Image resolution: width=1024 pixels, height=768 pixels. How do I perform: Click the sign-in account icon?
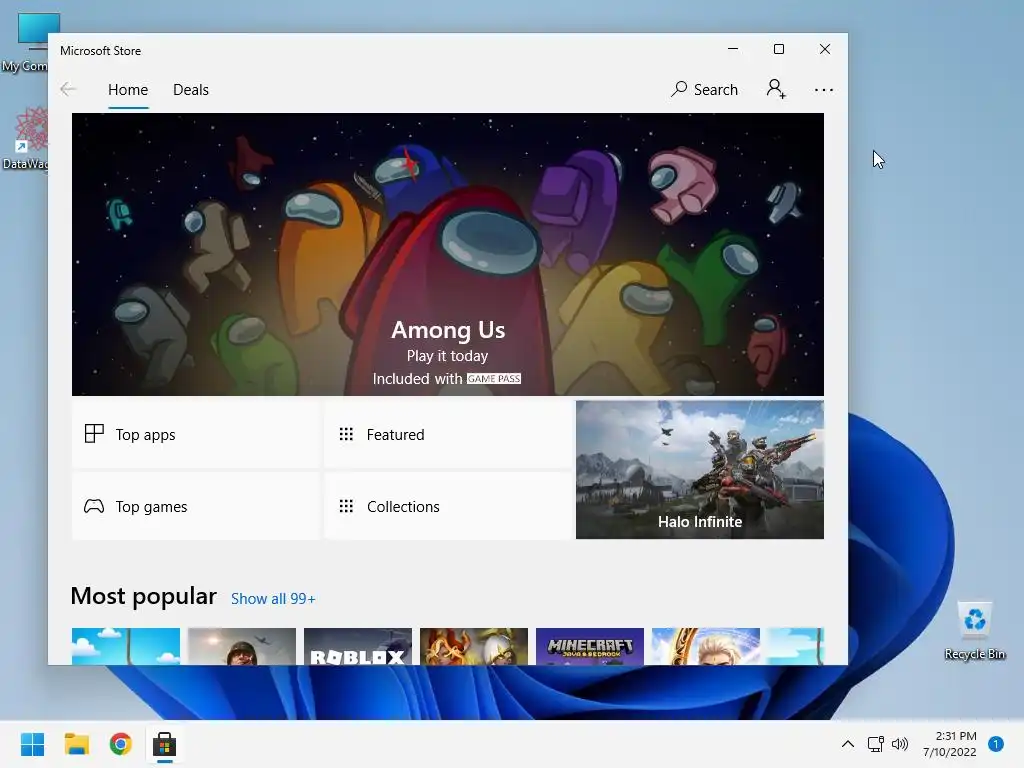[776, 89]
